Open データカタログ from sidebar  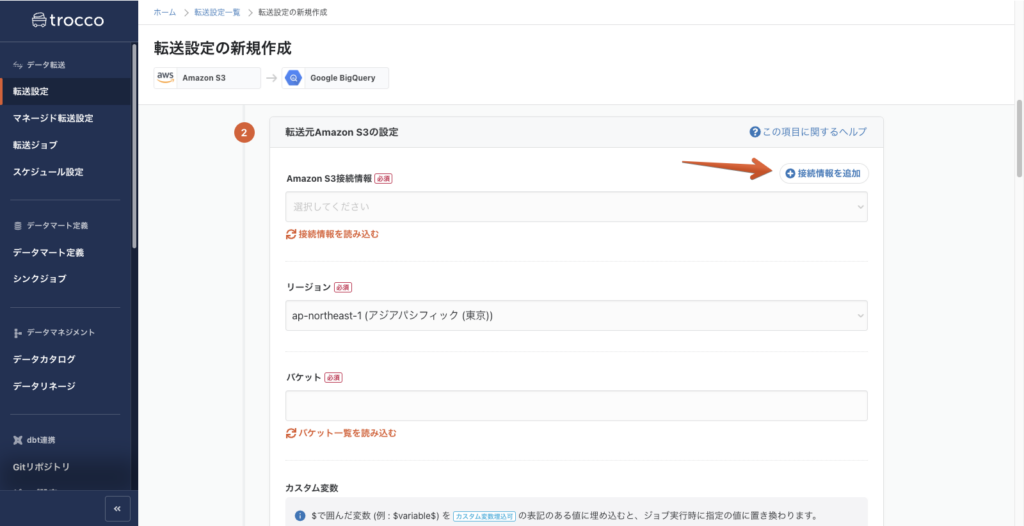tap(44, 359)
